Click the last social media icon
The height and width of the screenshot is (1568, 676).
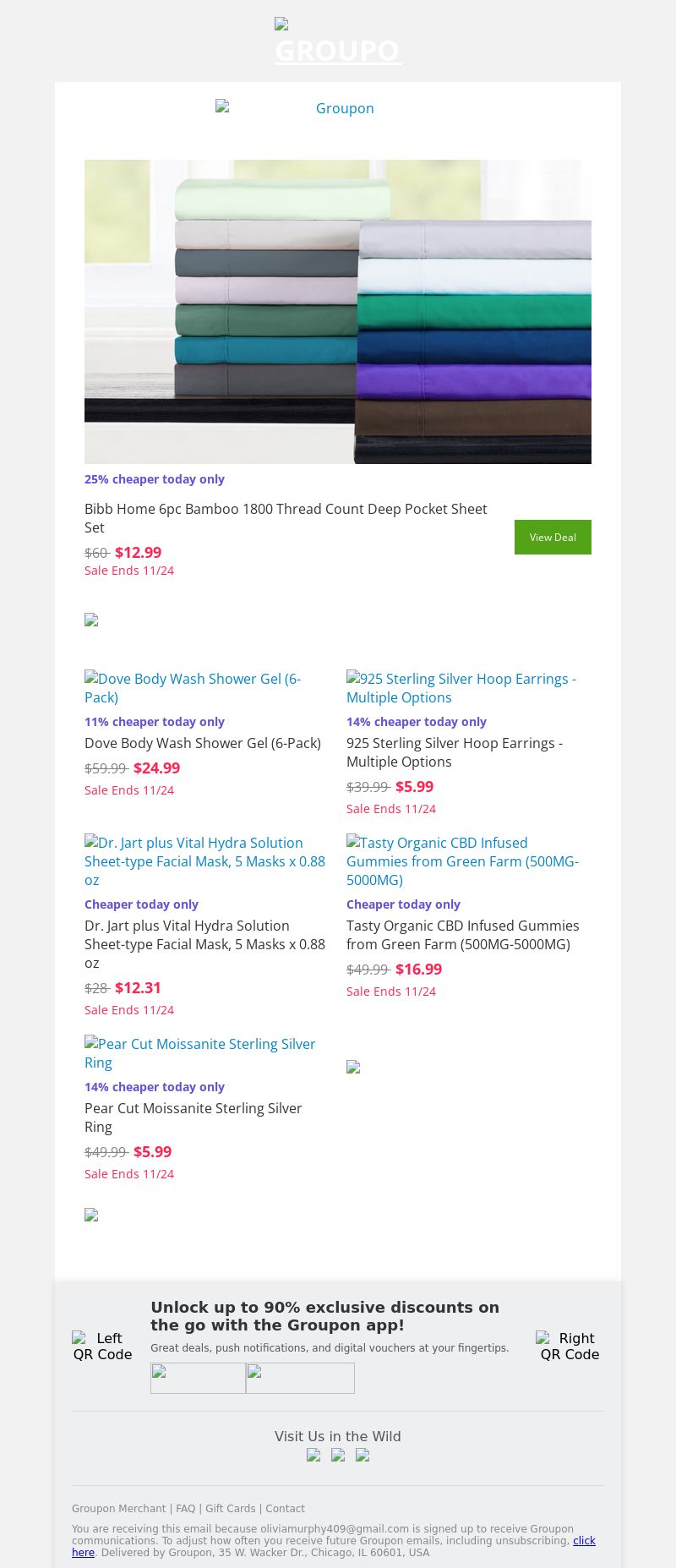[x=363, y=1455]
